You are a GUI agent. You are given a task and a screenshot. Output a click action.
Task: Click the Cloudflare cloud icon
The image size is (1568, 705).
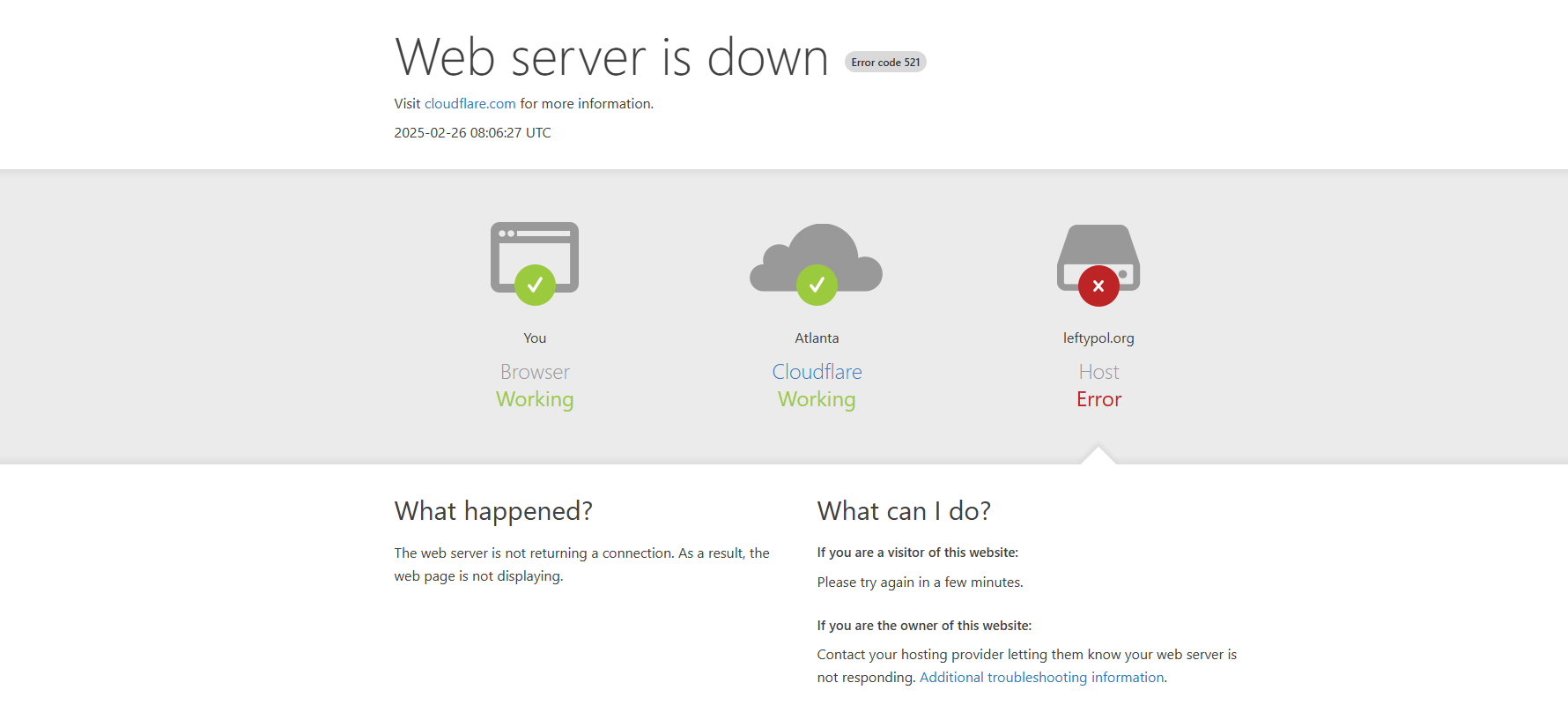pyautogui.click(x=817, y=264)
